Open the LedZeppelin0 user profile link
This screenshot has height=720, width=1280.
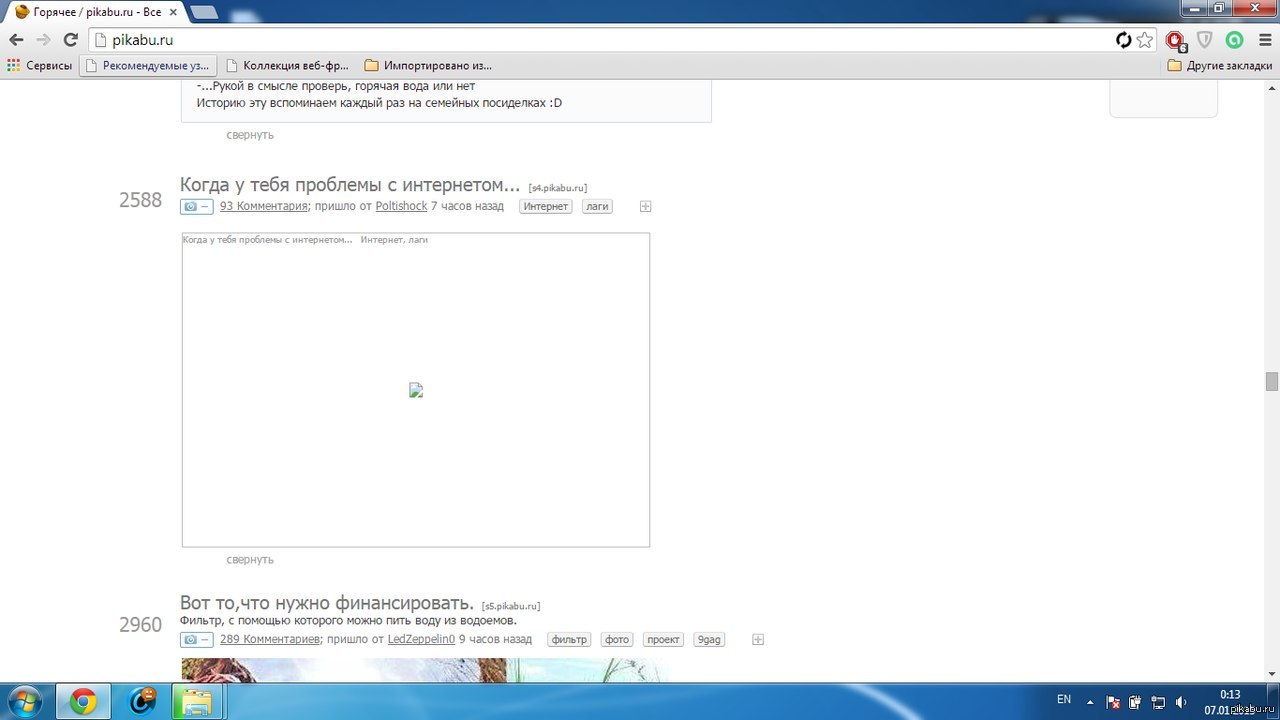(421, 639)
